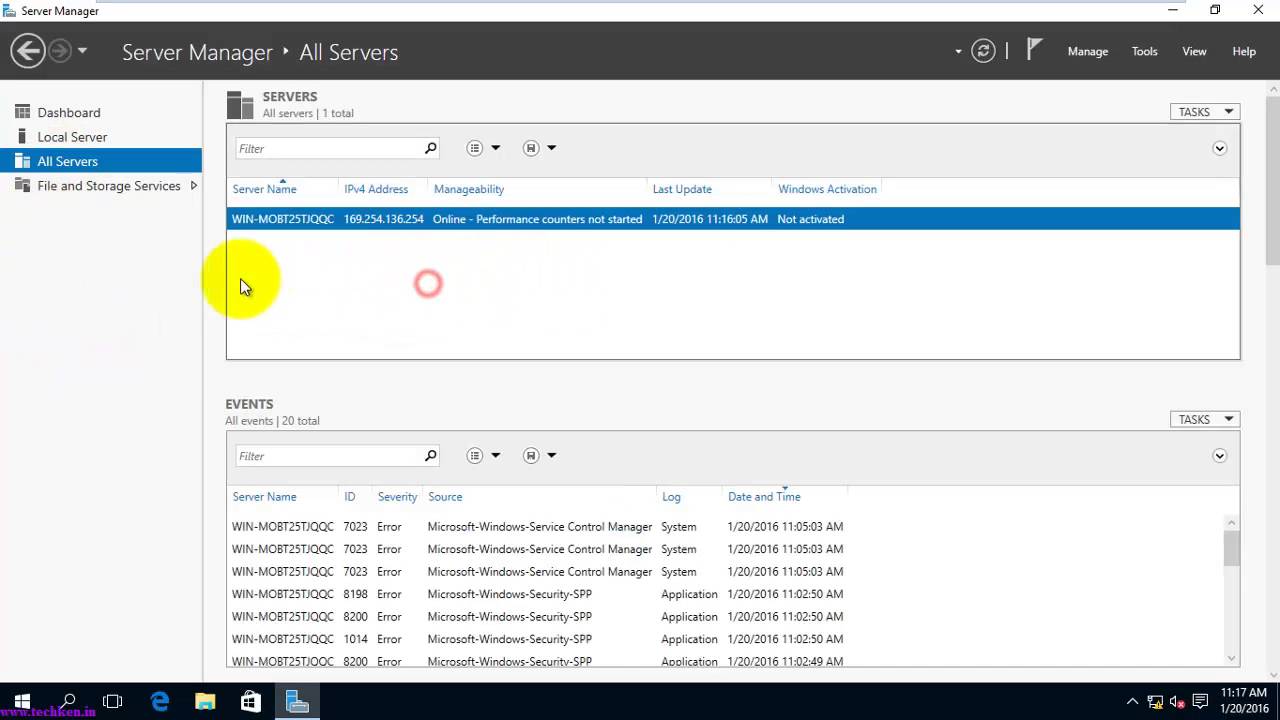Open the Tools menu
1280x720 pixels.
[1144, 51]
